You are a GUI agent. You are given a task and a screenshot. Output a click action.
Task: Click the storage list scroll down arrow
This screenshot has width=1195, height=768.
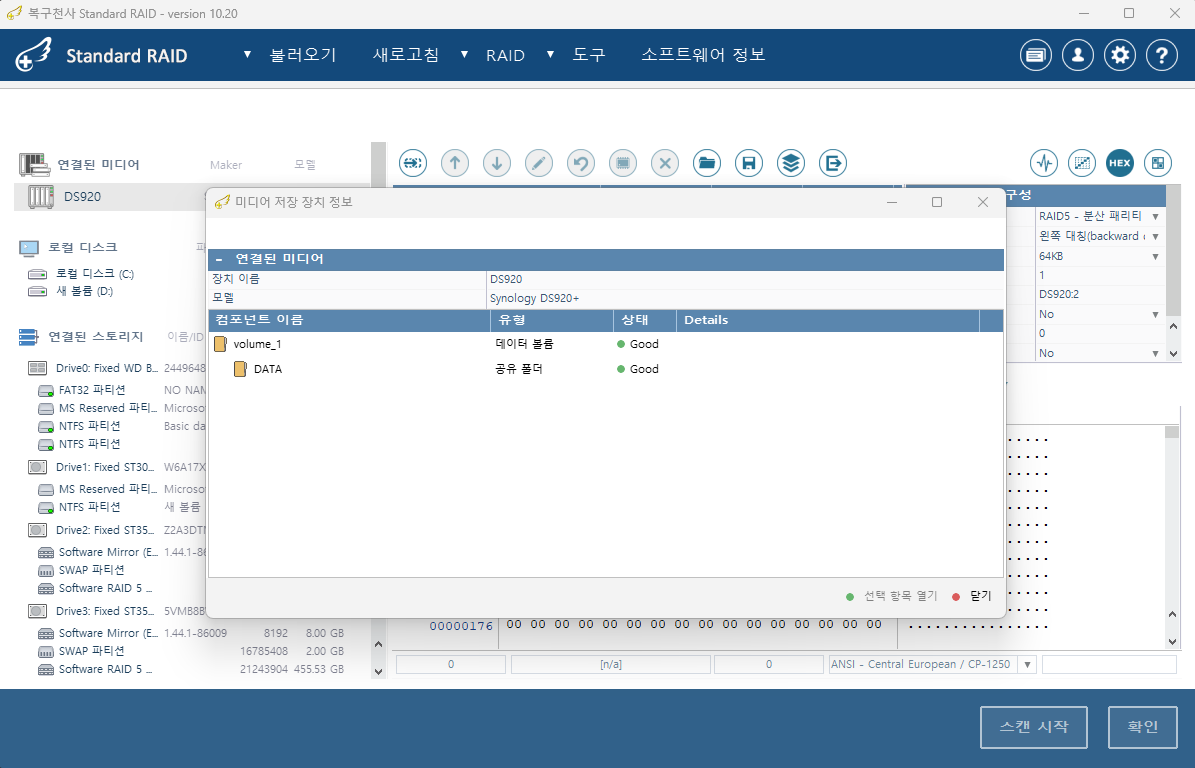pyautogui.click(x=379, y=671)
